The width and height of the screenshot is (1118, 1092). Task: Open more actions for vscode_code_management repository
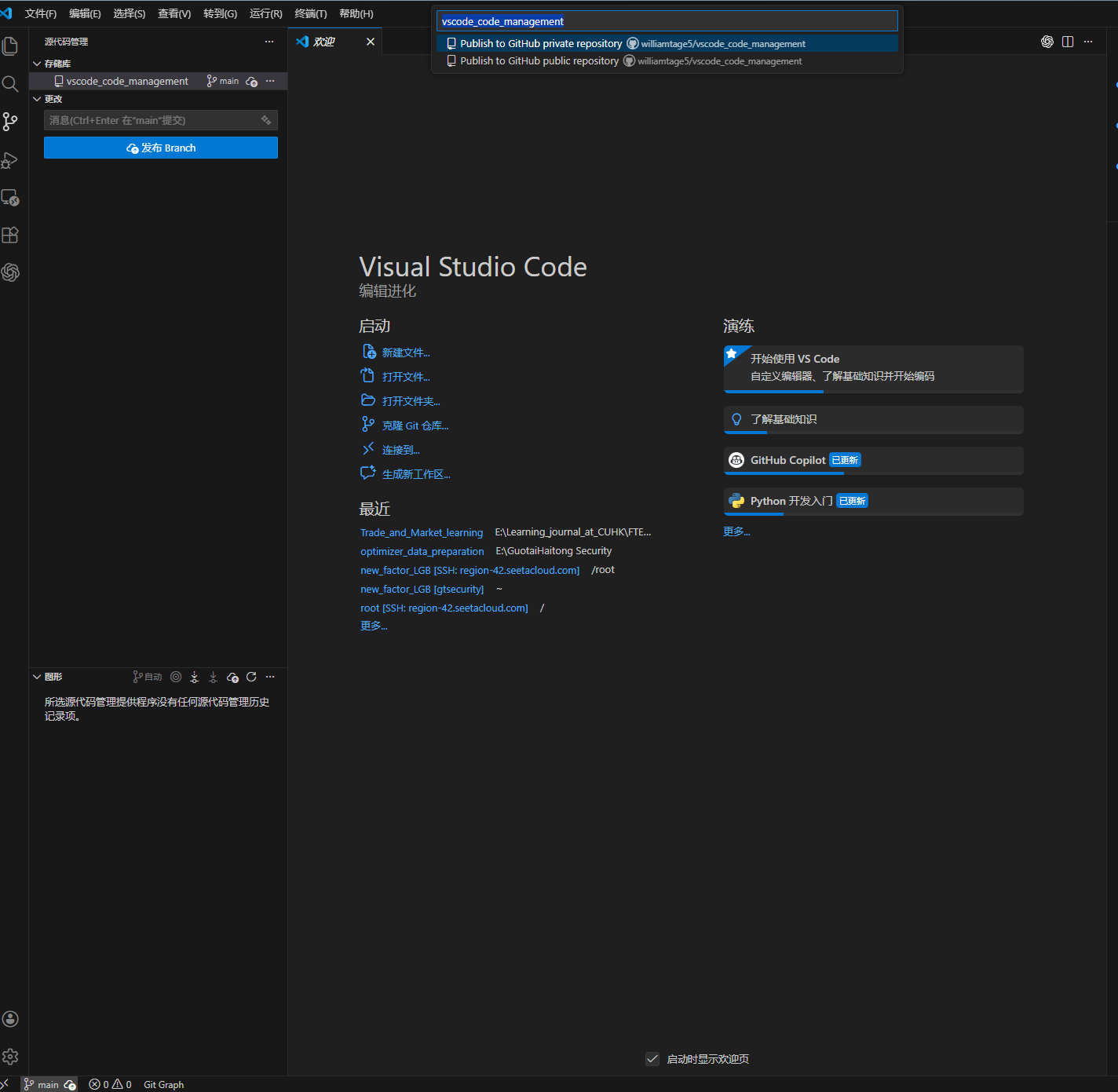pyautogui.click(x=270, y=81)
